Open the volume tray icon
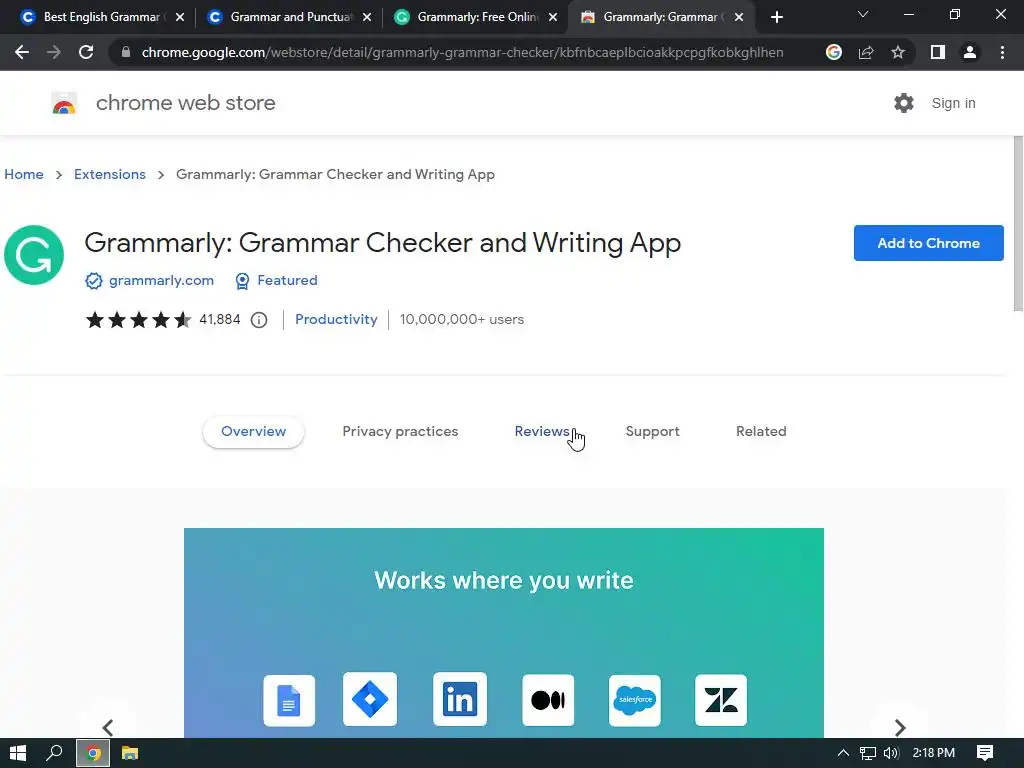 (891, 753)
